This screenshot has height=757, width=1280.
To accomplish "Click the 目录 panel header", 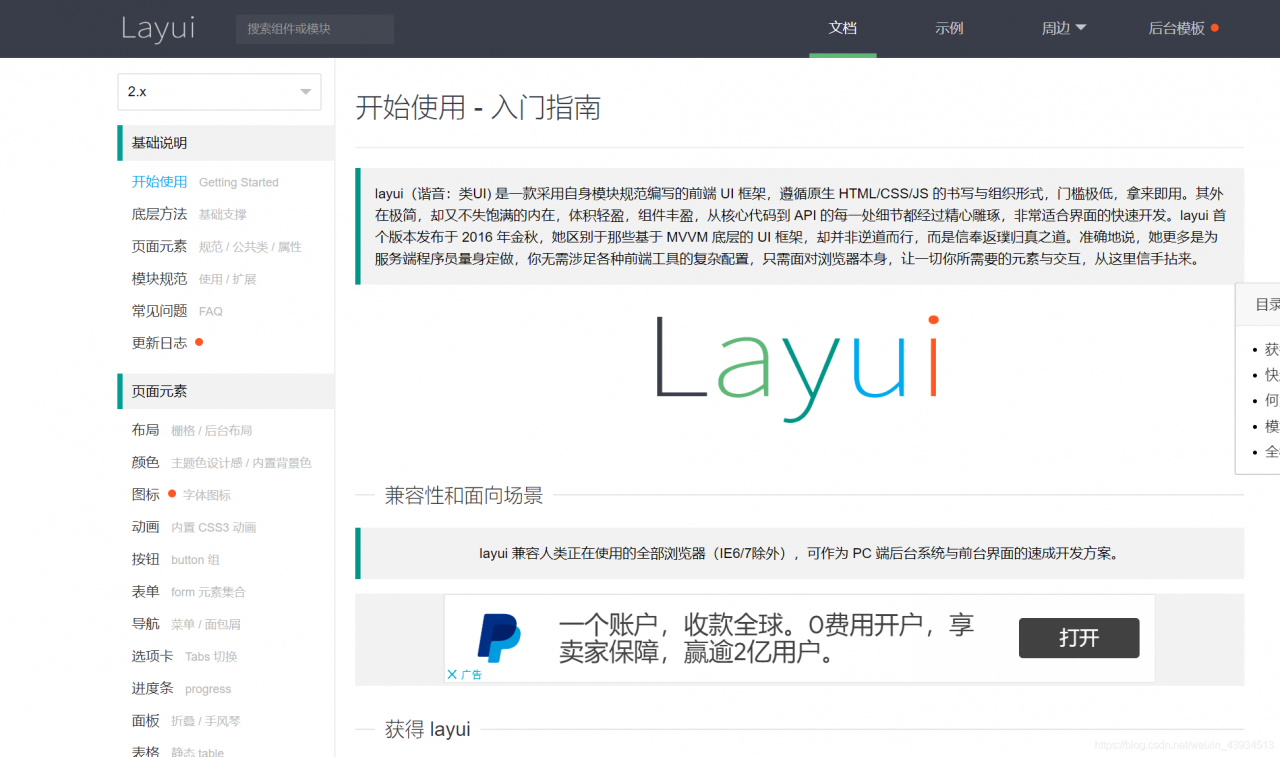I will point(1258,304).
